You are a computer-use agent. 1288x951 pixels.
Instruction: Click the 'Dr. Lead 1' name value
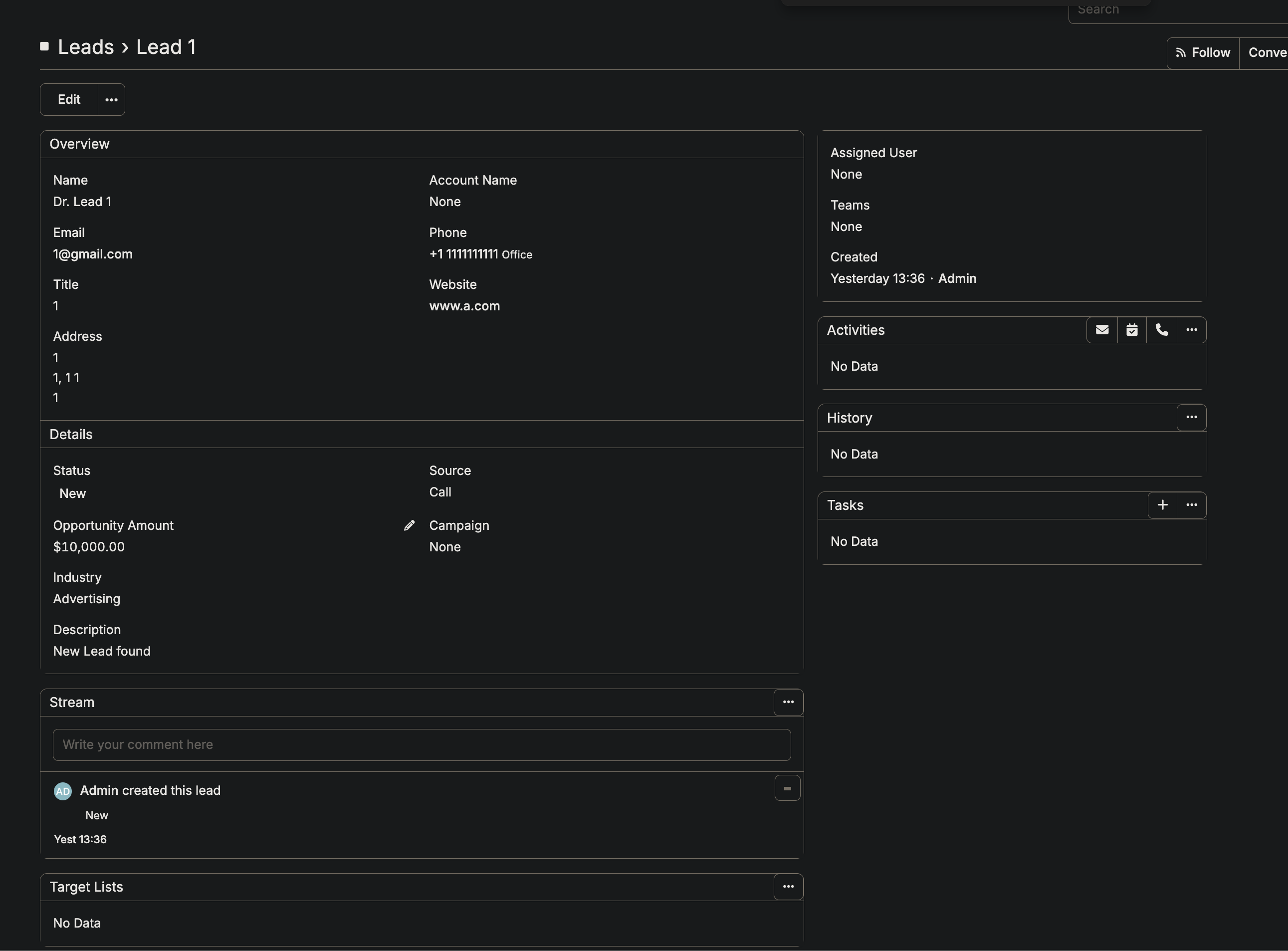pos(82,202)
